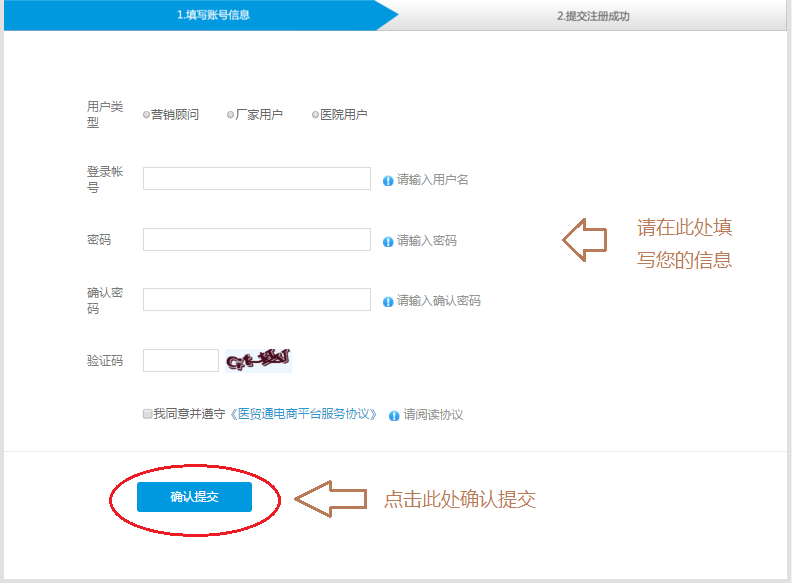This screenshot has height=583, width=792.
Task: Click the info icon beside 请输入确认密码
Action: [x=389, y=301]
